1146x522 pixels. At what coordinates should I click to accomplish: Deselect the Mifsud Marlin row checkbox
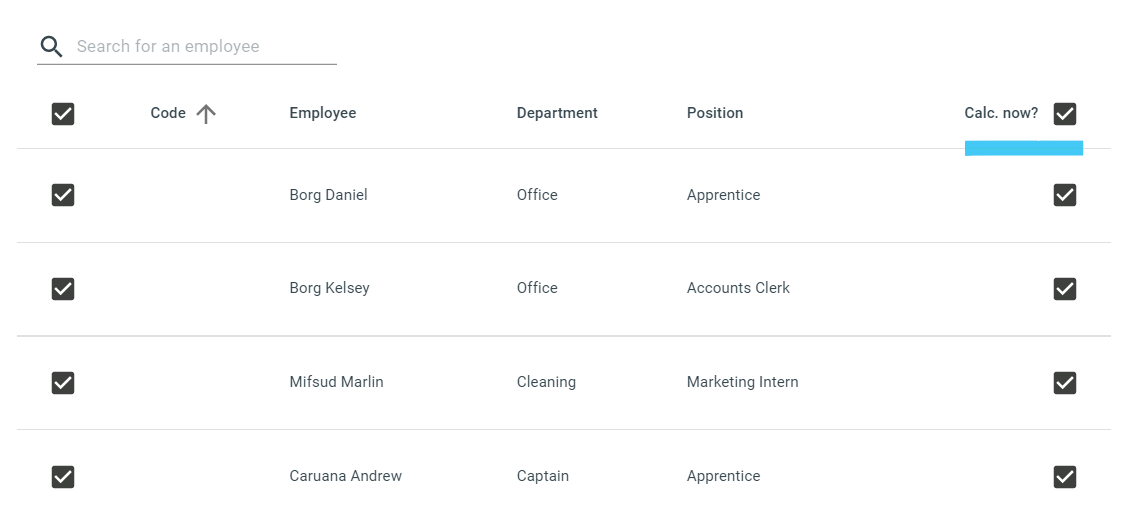pos(63,382)
